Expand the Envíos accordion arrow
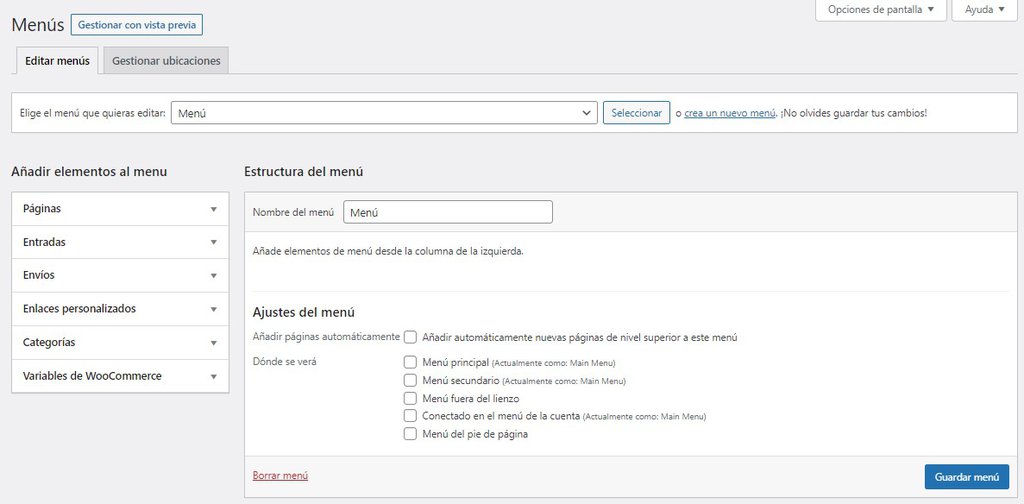Viewport: 1024px width, 504px height. (x=214, y=276)
